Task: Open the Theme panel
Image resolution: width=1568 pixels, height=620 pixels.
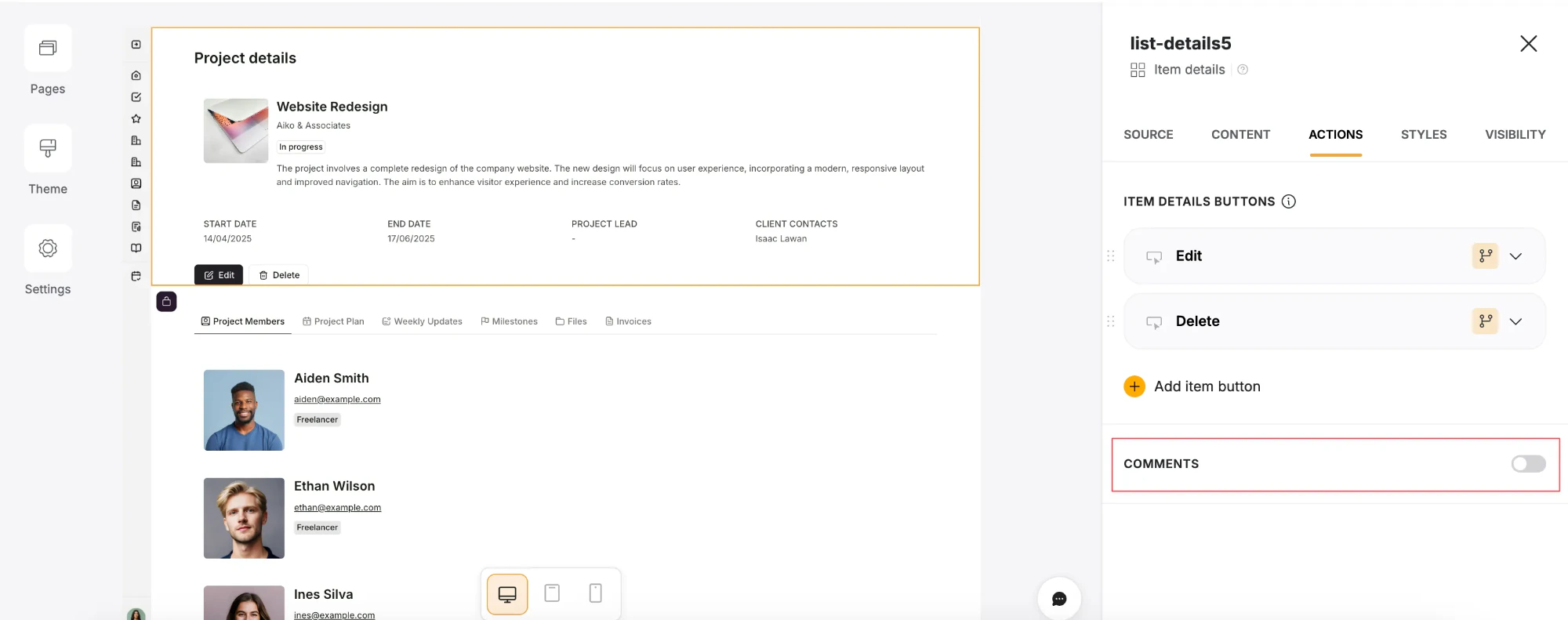Action: pos(48,148)
